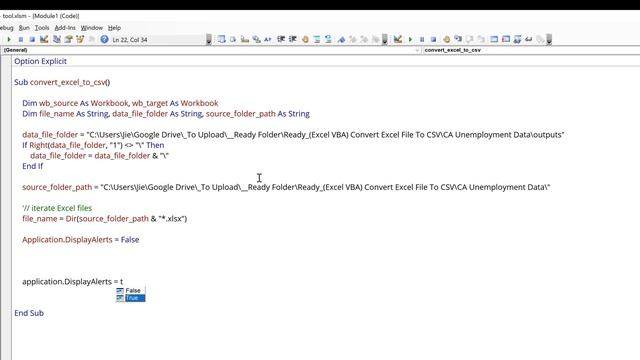Expand the standard toolbar options handle
Viewport: 640px width, 360px height.
pos(209,40)
